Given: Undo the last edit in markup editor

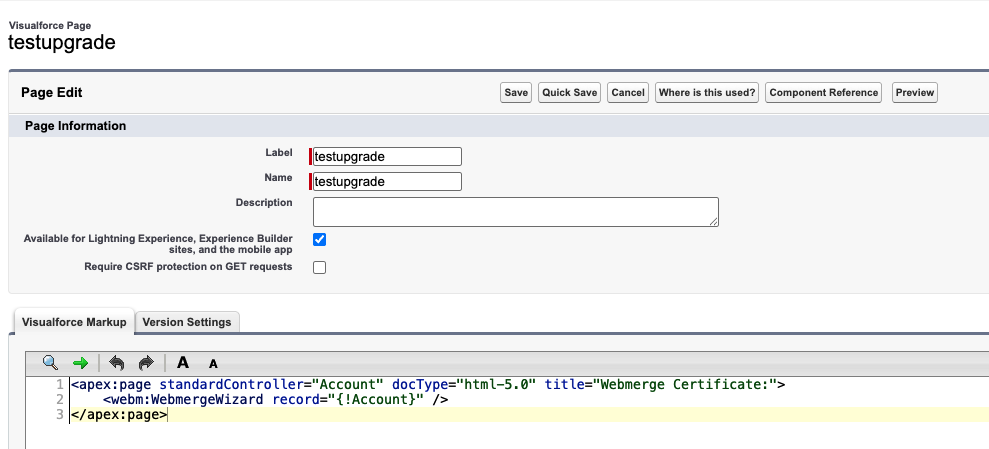Looking at the screenshot, I should tap(117, 362).
